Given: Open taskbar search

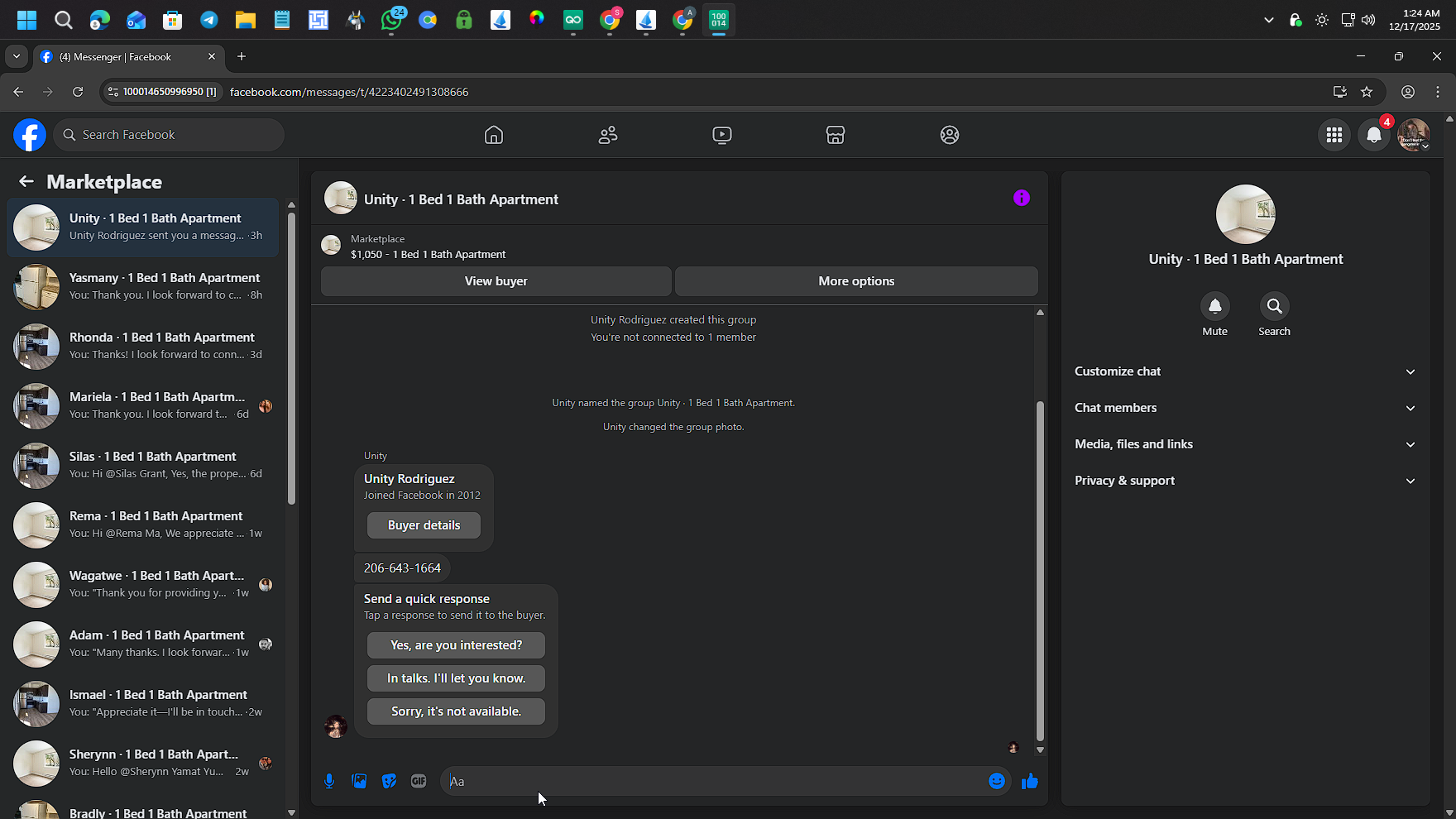Looking at the screenshot, I should coord(64,20).
